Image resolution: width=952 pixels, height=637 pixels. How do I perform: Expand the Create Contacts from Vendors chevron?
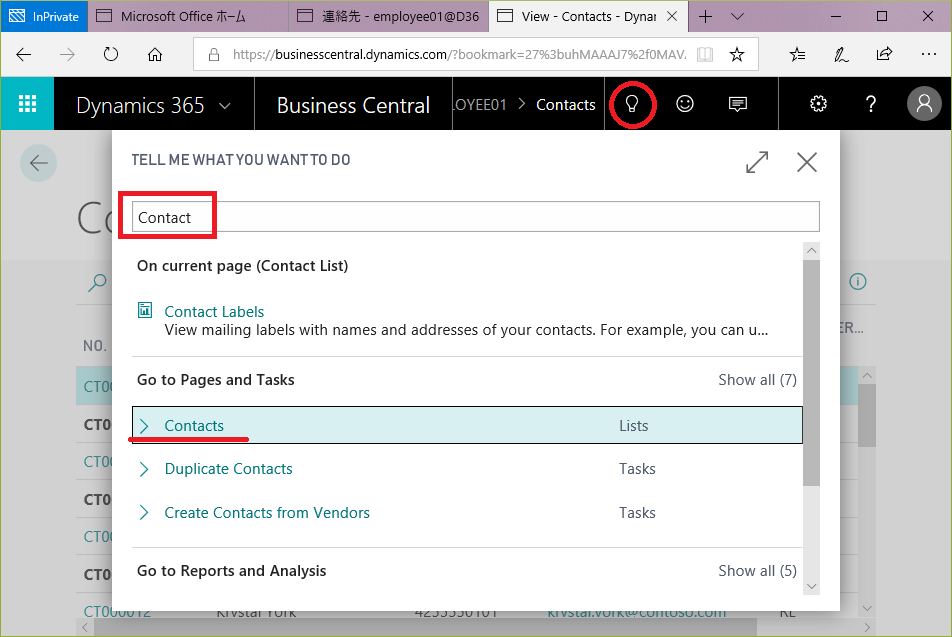point(144,513)
